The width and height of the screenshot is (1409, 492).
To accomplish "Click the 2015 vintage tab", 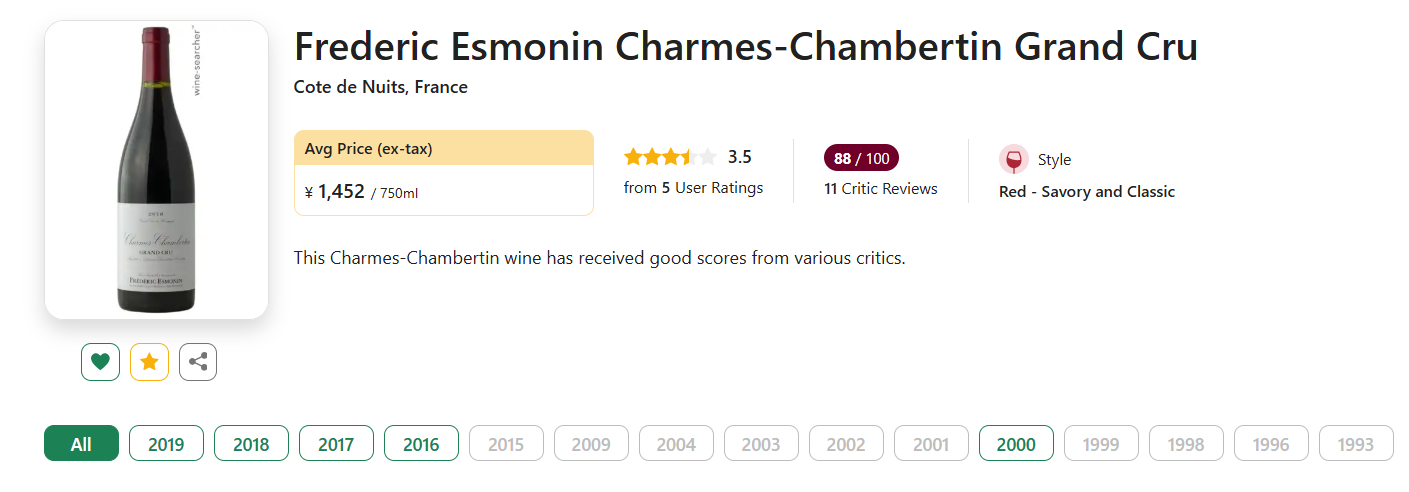I will coord(506,444).
